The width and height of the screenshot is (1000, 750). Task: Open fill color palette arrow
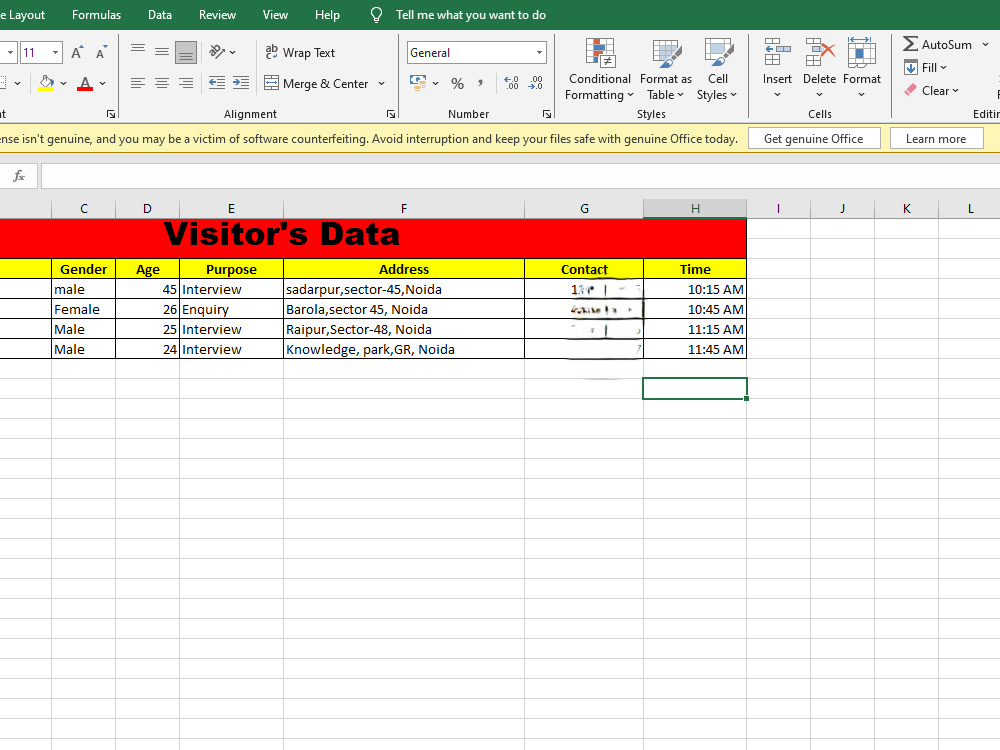(63, 83)
